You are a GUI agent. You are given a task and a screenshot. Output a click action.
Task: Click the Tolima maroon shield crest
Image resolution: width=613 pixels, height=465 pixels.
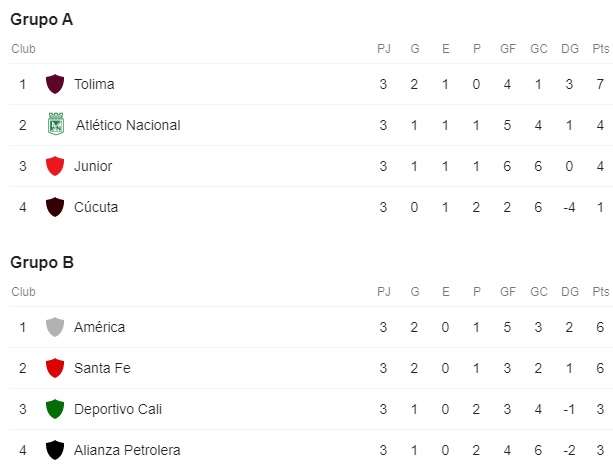pos(55,84)
